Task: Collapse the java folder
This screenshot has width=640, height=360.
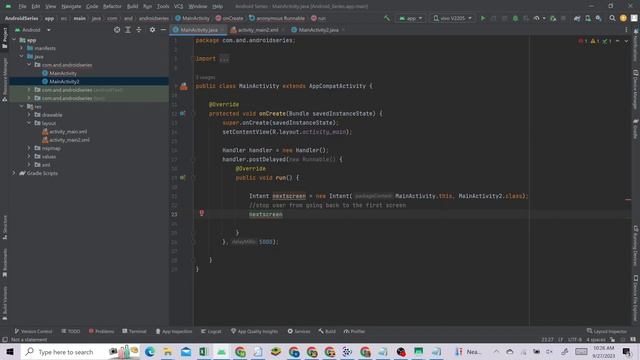Action: coord(22,56)
